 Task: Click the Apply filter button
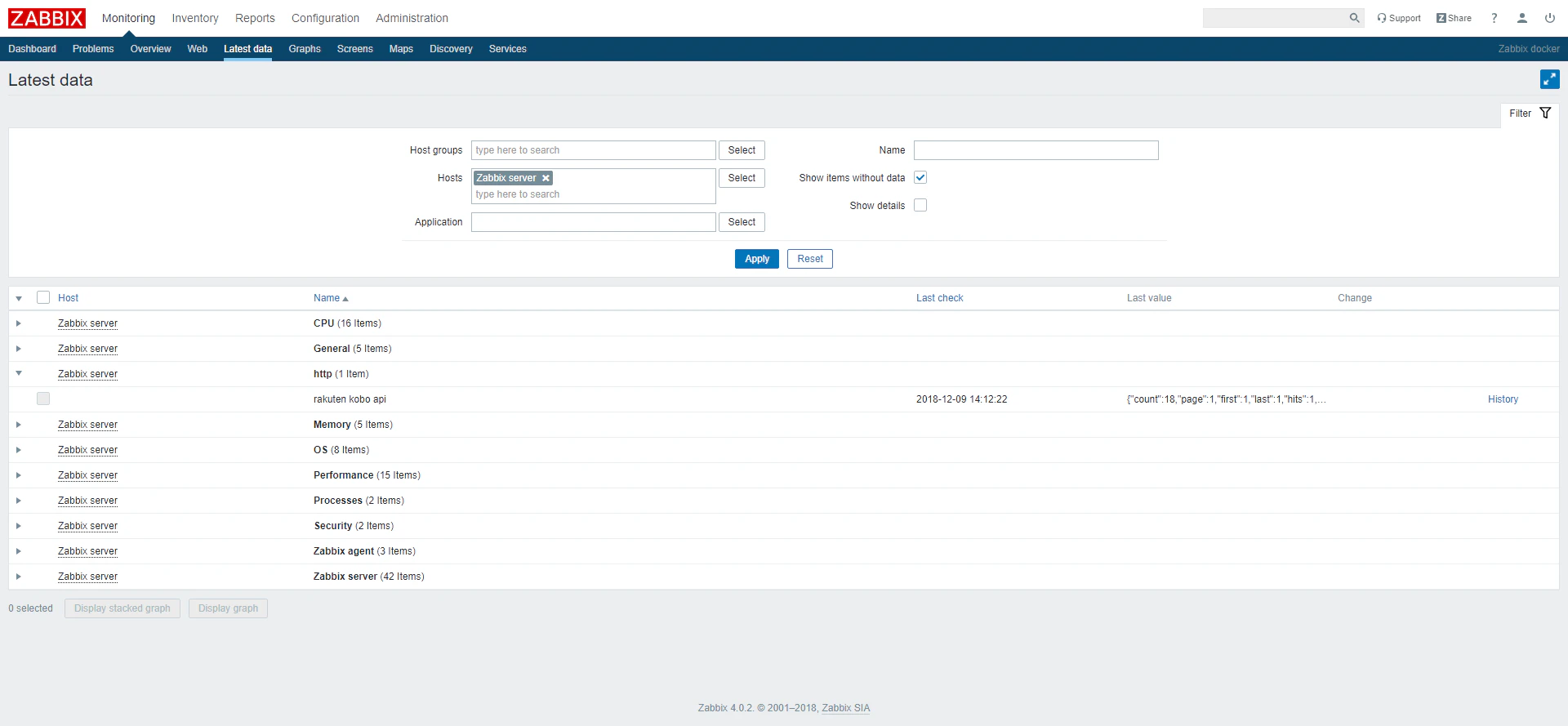757,259
